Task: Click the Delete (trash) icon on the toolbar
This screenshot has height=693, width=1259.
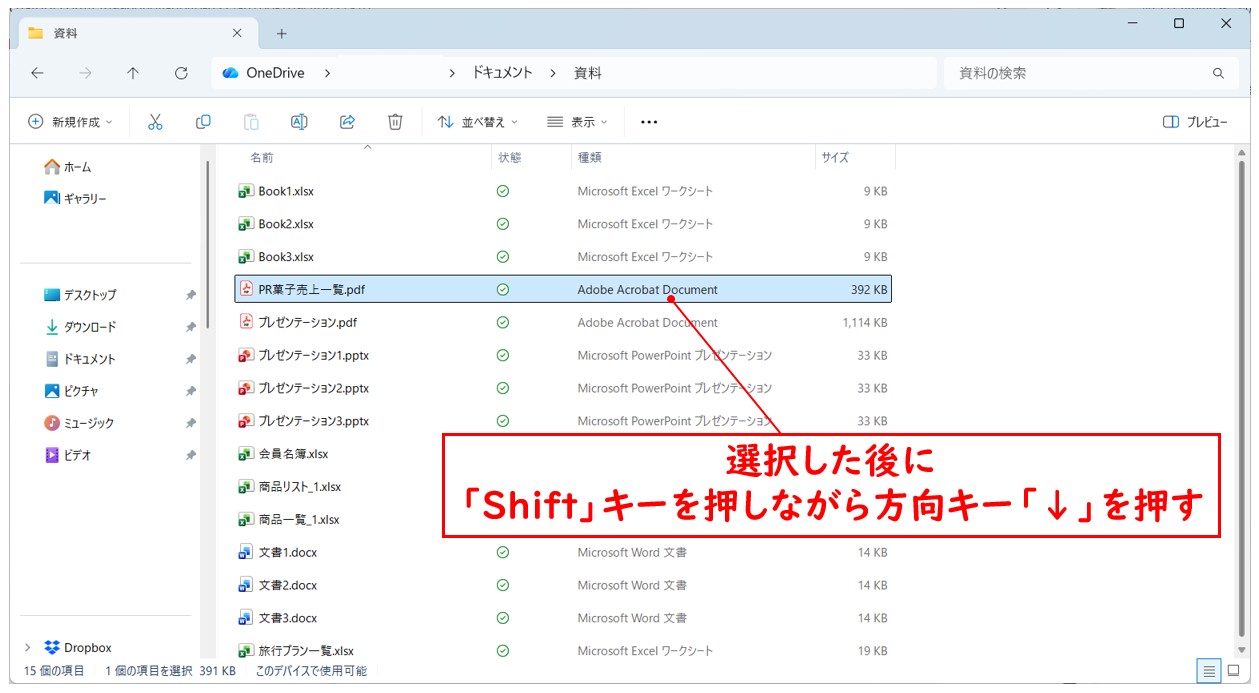Action: (x=395, y=121)
